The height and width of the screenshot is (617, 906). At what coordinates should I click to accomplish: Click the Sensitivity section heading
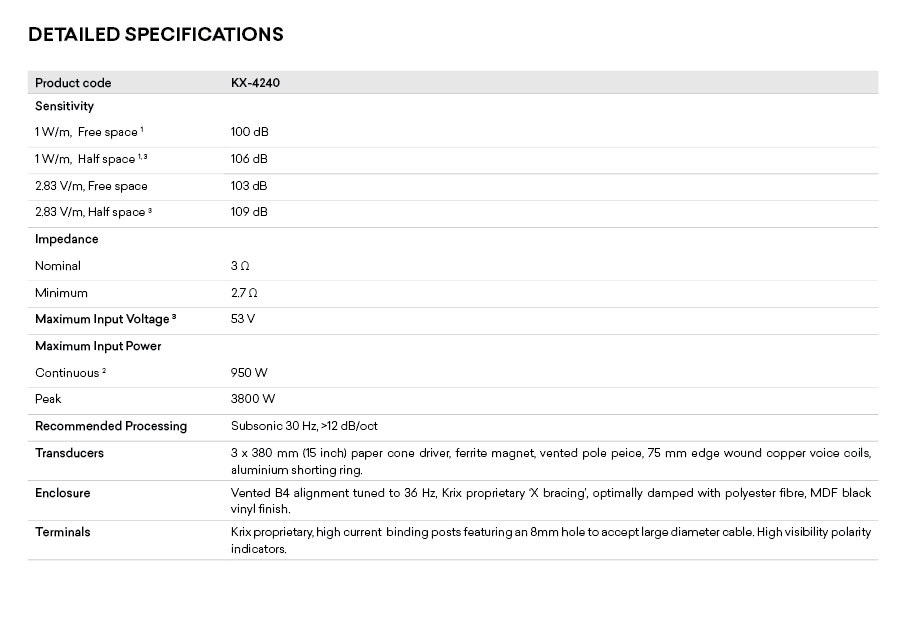64,106
